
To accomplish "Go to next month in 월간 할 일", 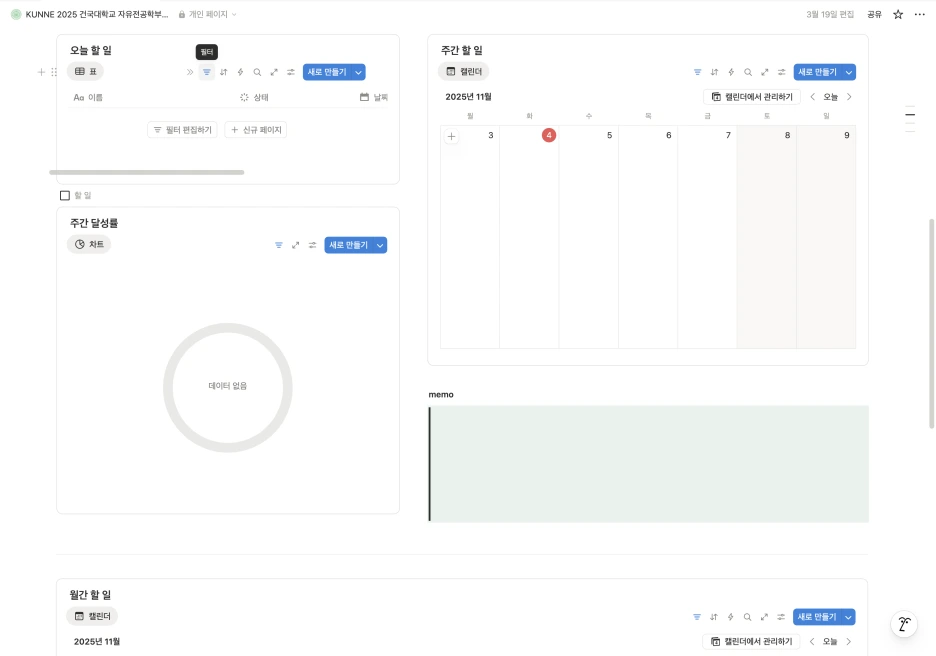I will pyautogui.click(x=849, y=642).
